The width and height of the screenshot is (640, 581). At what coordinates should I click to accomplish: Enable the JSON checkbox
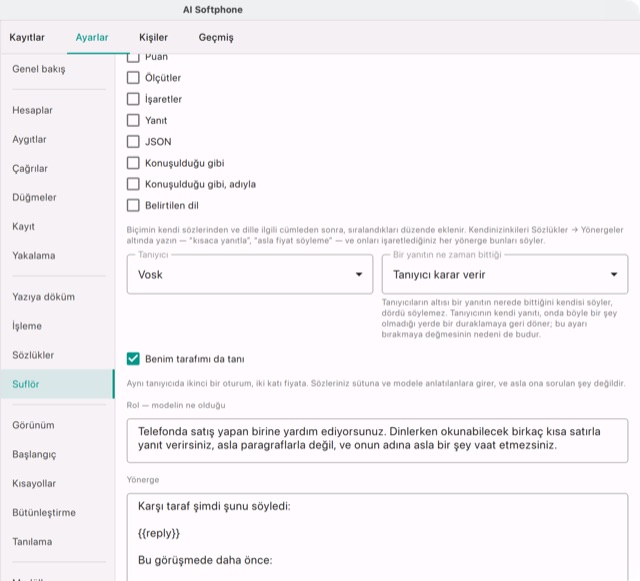coord(133,142)
